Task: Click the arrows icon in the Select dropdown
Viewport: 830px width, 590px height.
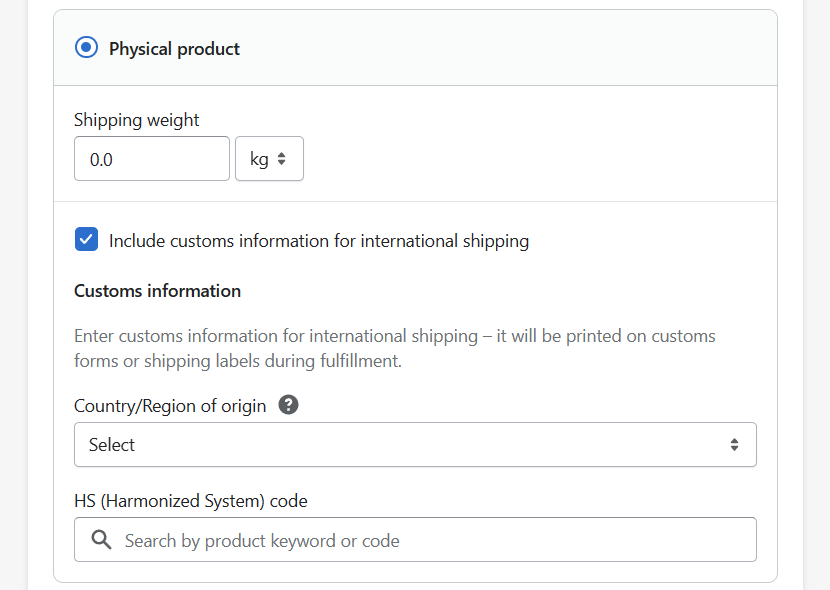Action: 734,444
